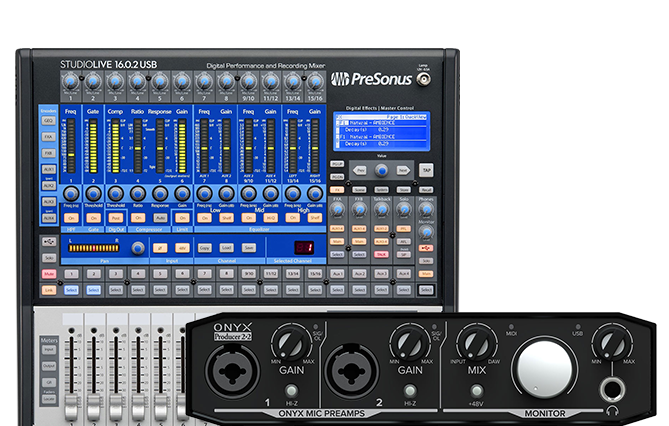The image size is (669, 426).
Task: Toggle the Hi-Z button for Onyx channel 1
Action: coord(292,391)
